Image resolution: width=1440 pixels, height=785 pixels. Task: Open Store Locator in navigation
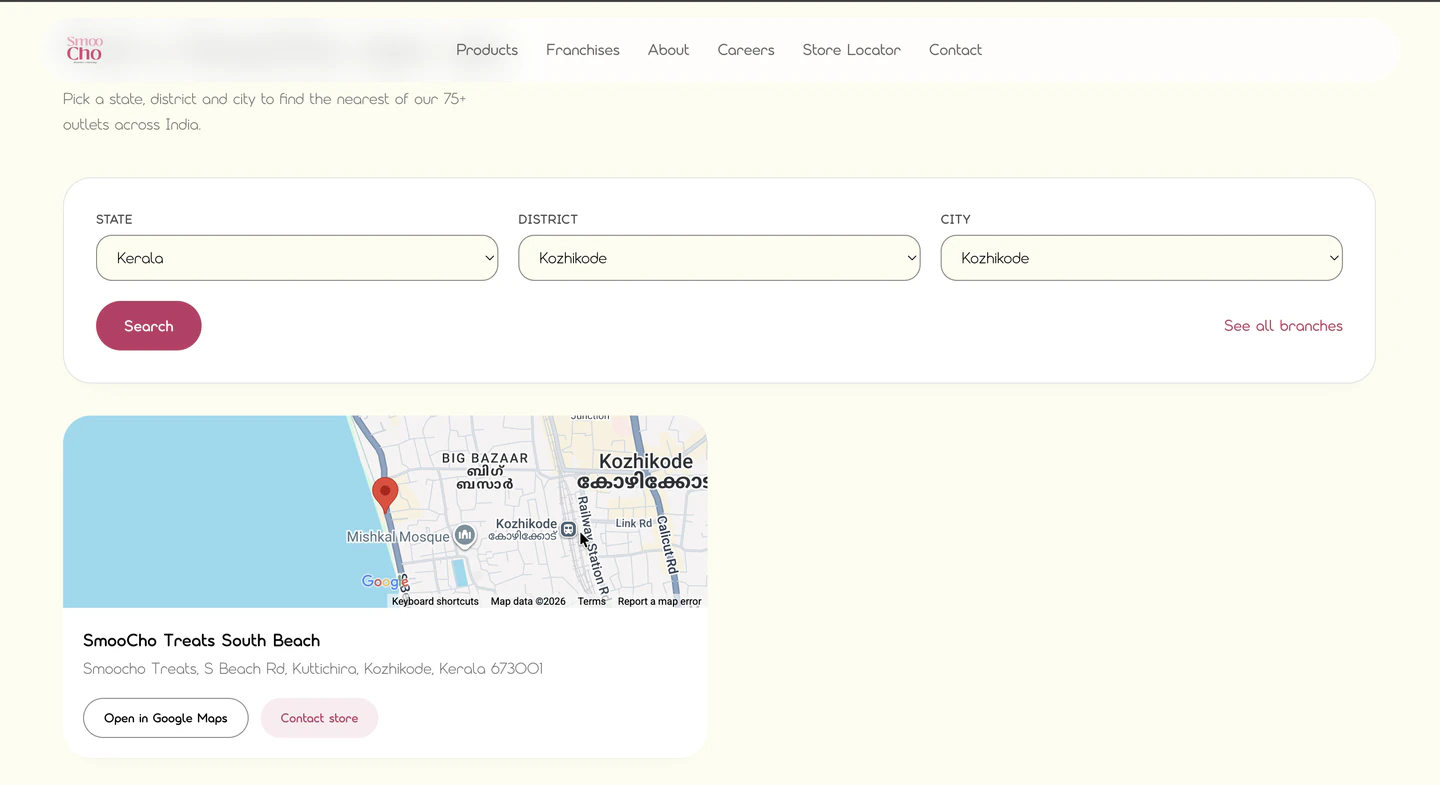click(852, 50)
